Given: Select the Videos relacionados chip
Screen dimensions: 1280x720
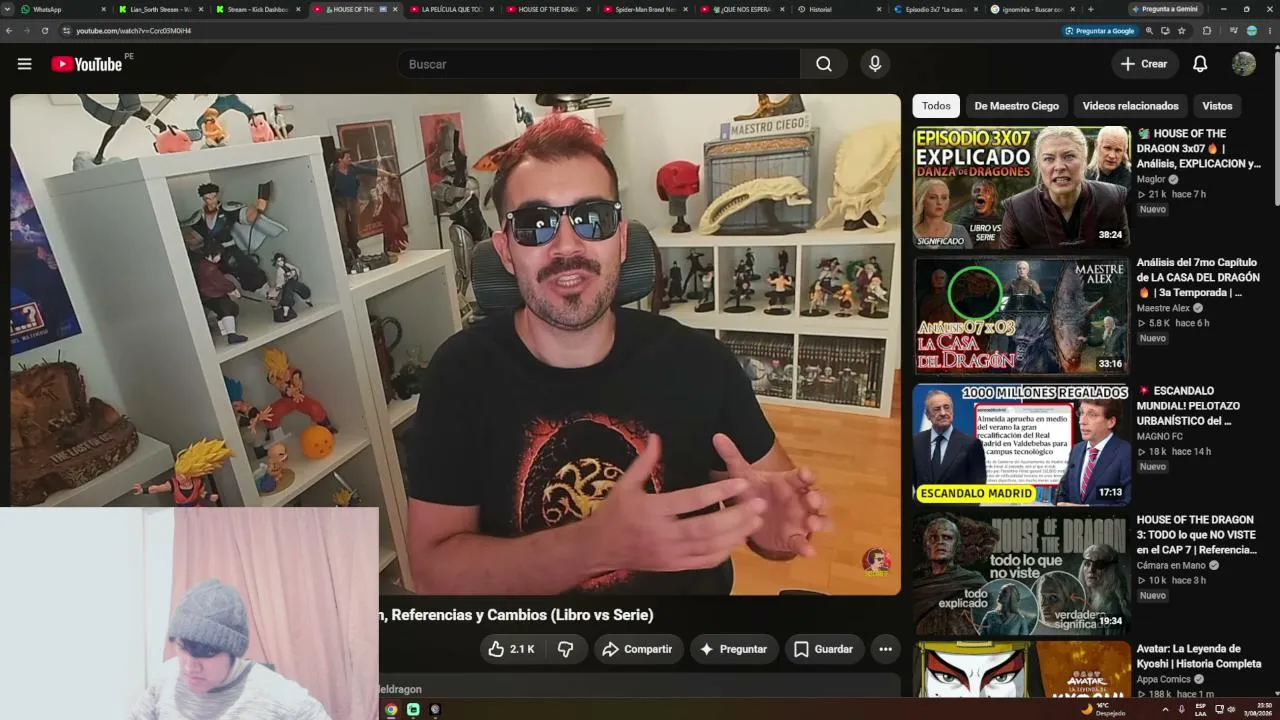Looking at the screenshot, I should 1130,106.
